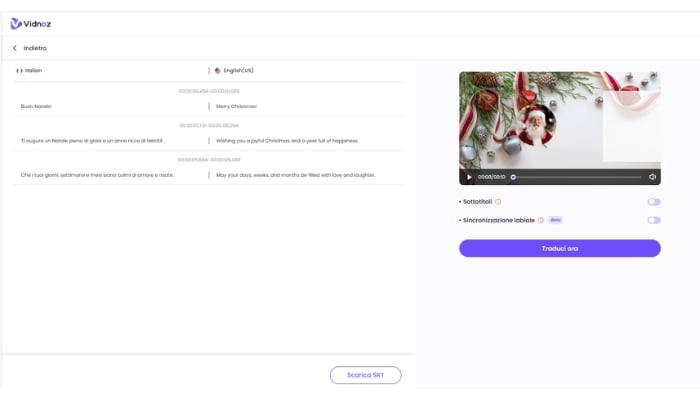Screen dimensions: 700x400
Task: Click the US flag icon
Action: 217,71
